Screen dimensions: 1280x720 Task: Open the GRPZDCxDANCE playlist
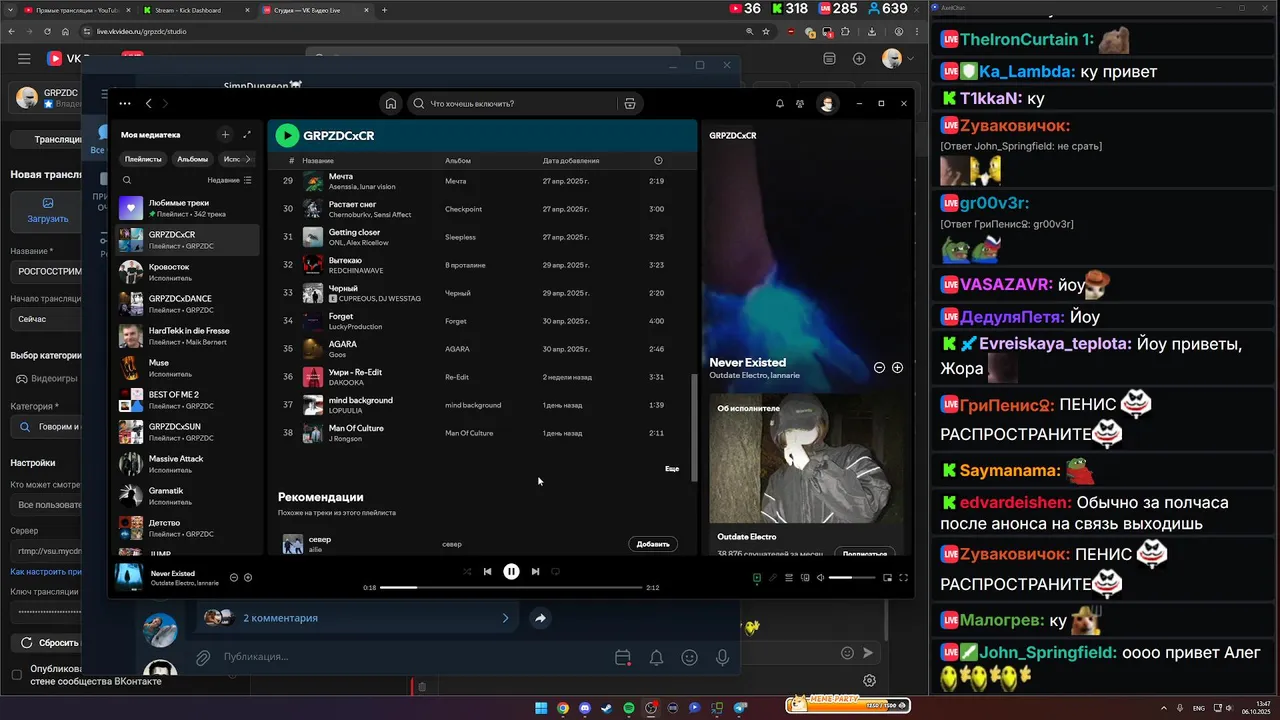point(188,304)
